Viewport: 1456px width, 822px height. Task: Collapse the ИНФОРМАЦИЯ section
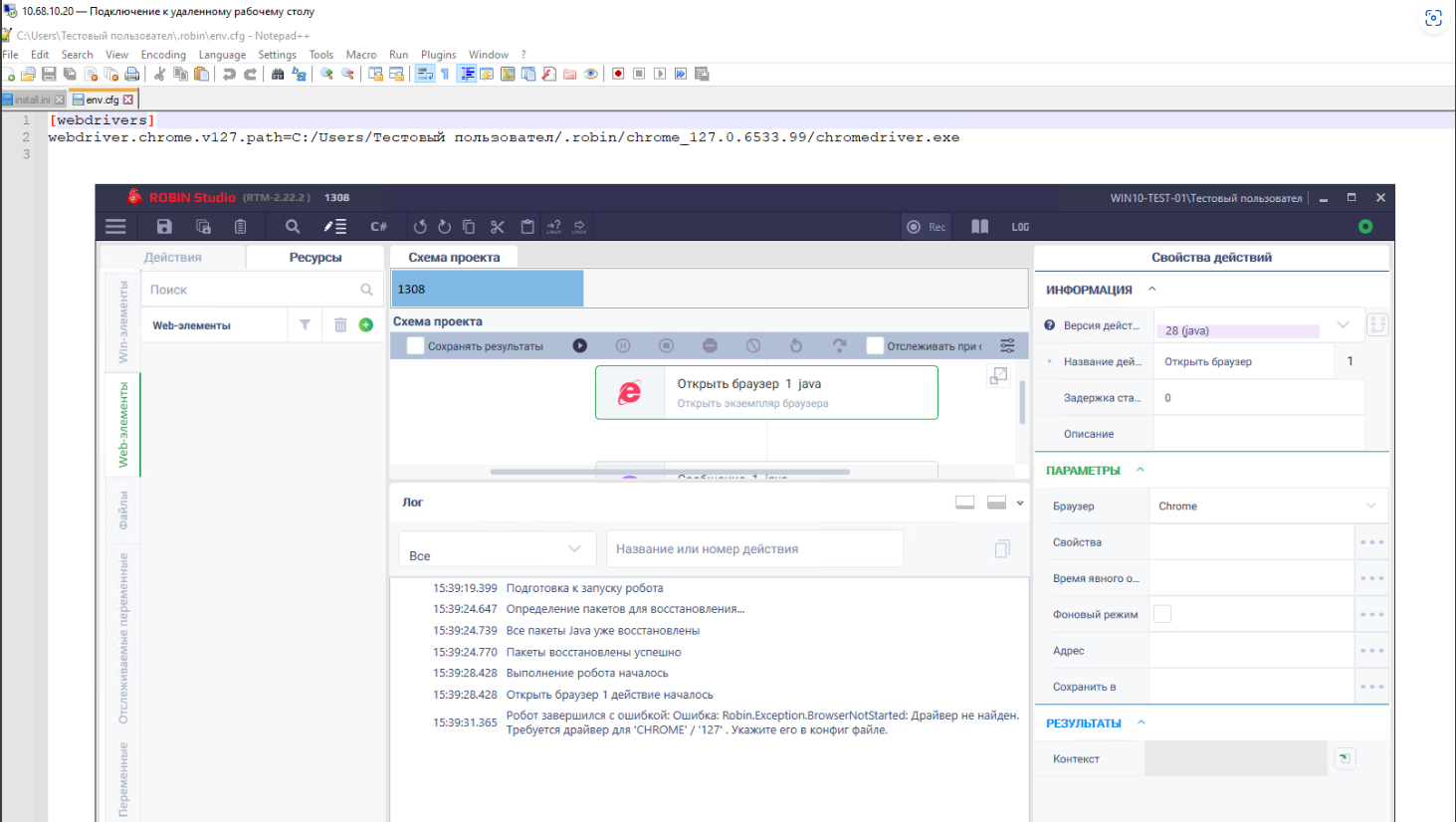tap(1151, 290)
